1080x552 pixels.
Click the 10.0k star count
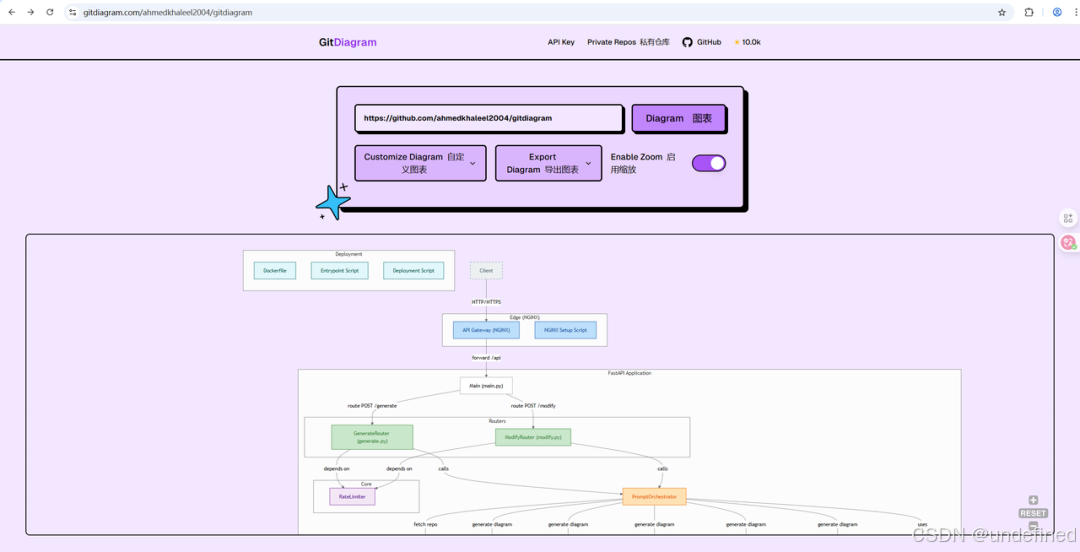(x=751, y=42)
